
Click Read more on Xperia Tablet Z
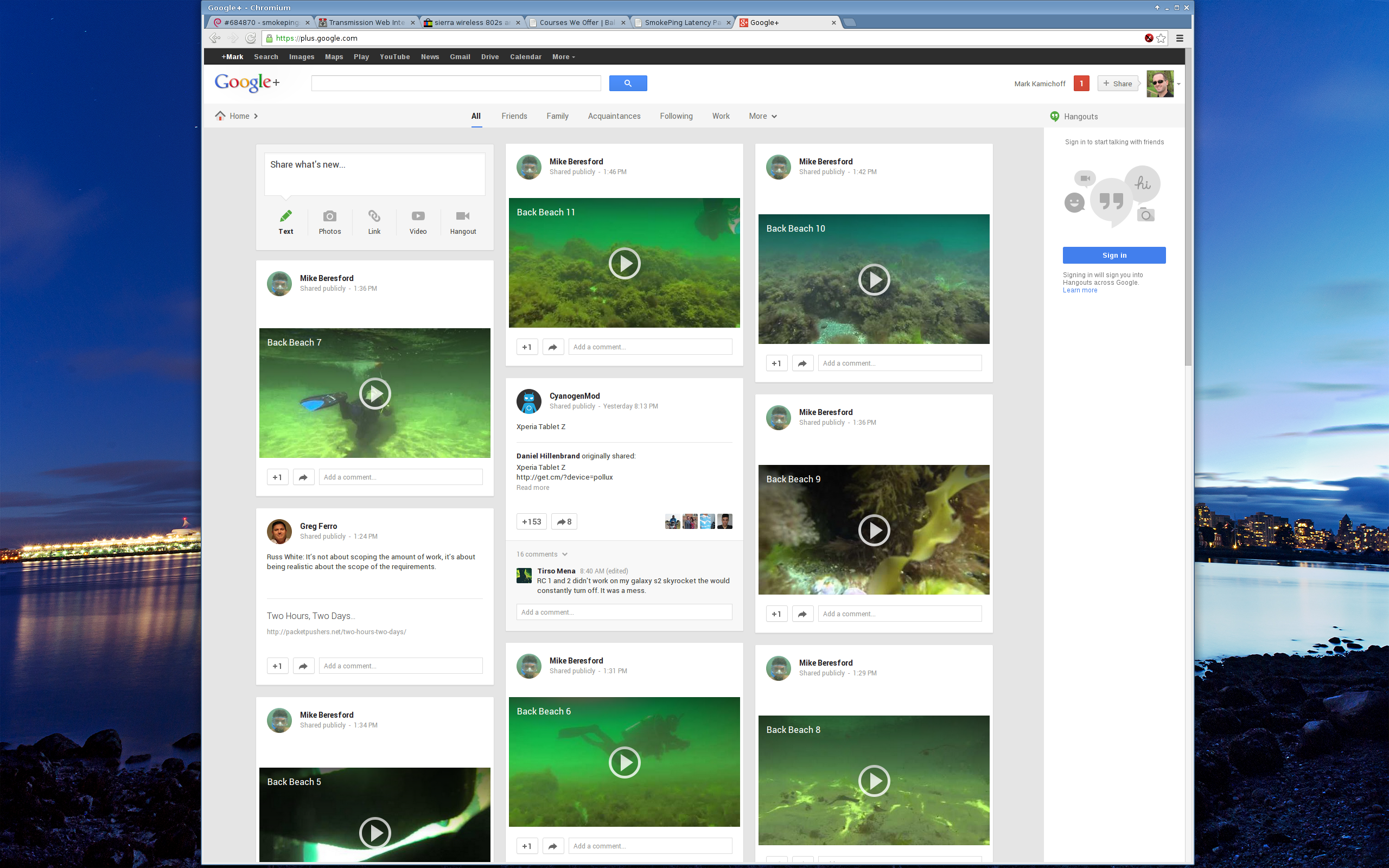tap(533, 487)
